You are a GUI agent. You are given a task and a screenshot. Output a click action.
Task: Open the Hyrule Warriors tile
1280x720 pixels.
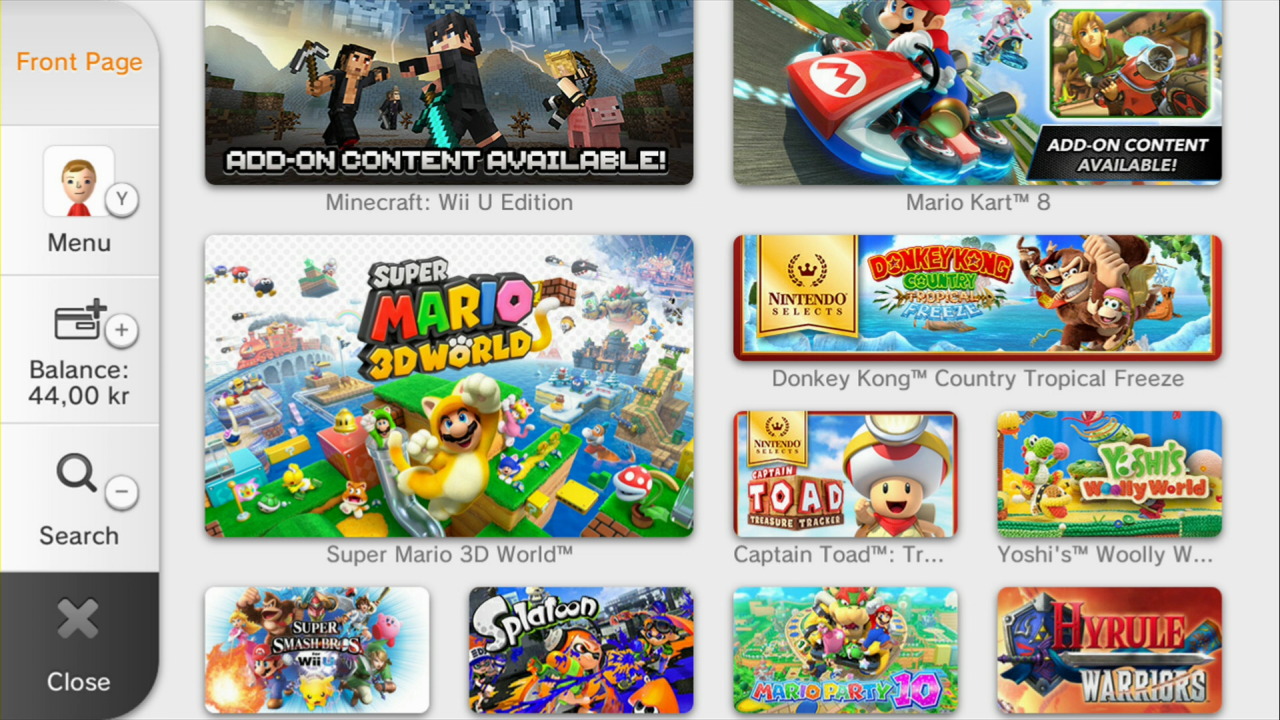click(x=1109, y=650)
